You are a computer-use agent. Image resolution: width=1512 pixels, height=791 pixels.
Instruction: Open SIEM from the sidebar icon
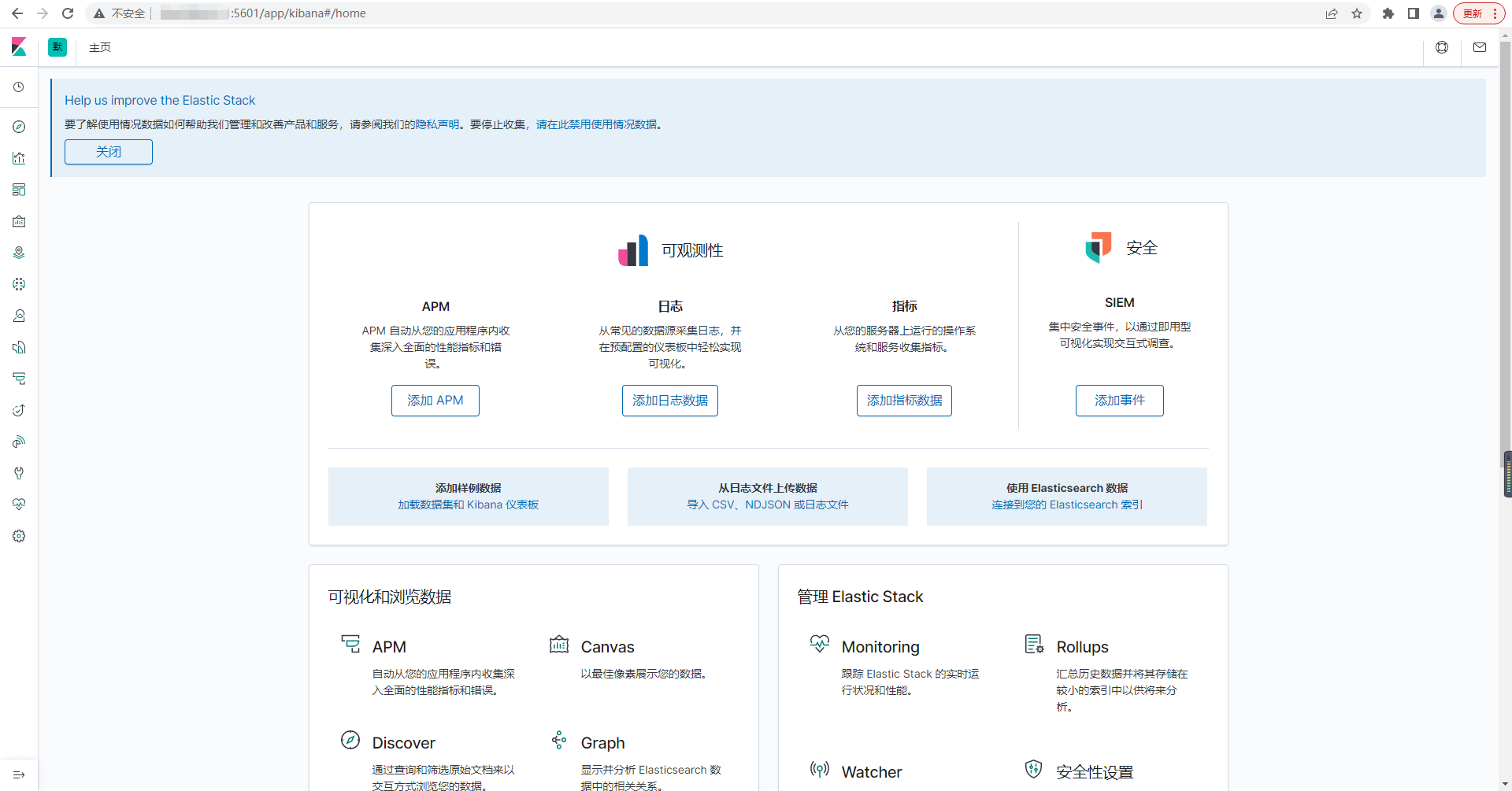tap(19, 442)
